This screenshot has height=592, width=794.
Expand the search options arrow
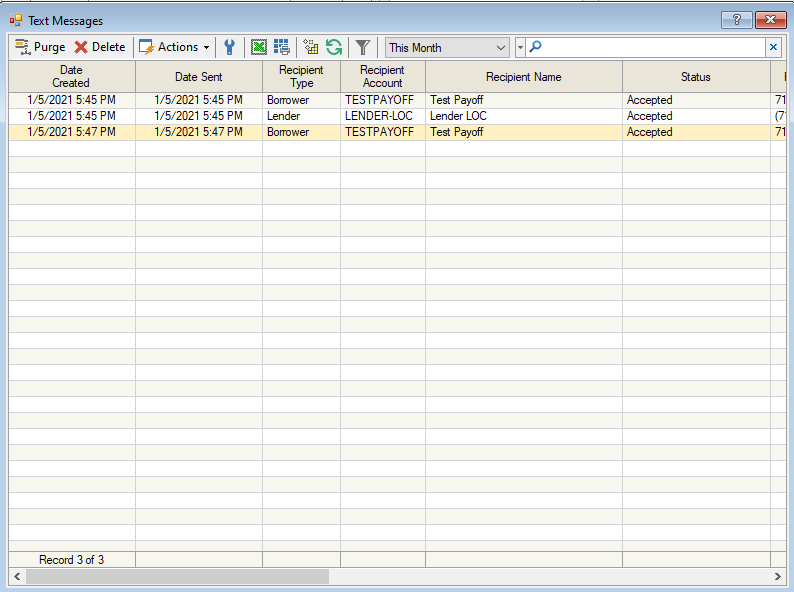coord(520,48)
